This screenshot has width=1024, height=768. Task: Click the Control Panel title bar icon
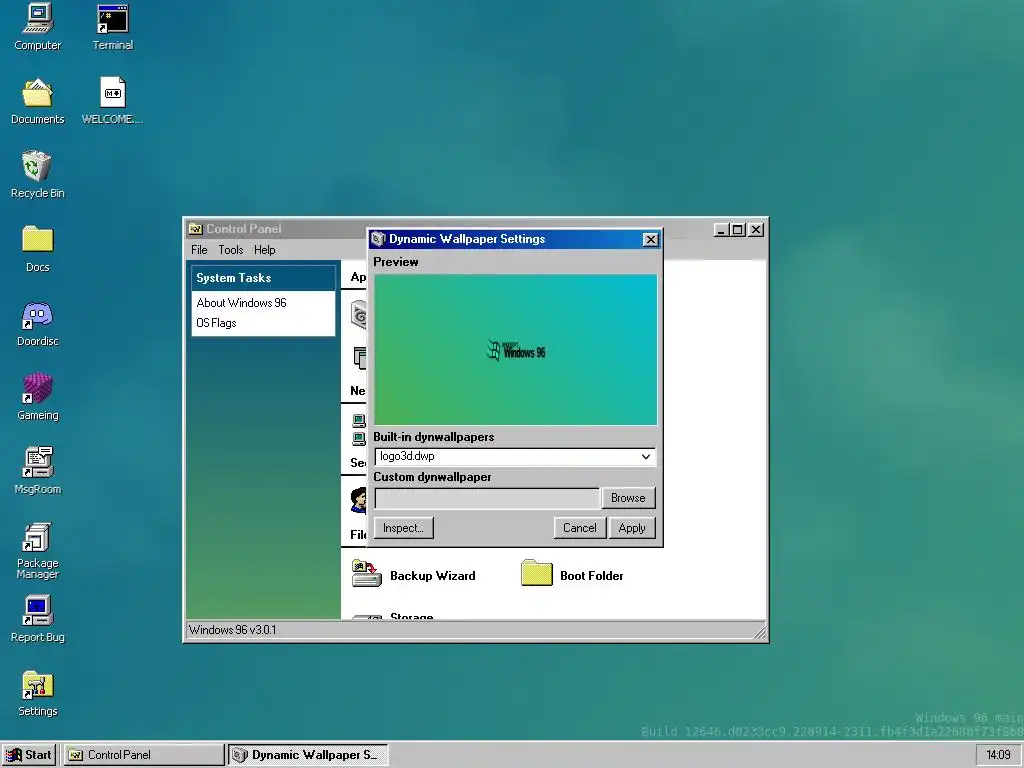coord(195,229)
